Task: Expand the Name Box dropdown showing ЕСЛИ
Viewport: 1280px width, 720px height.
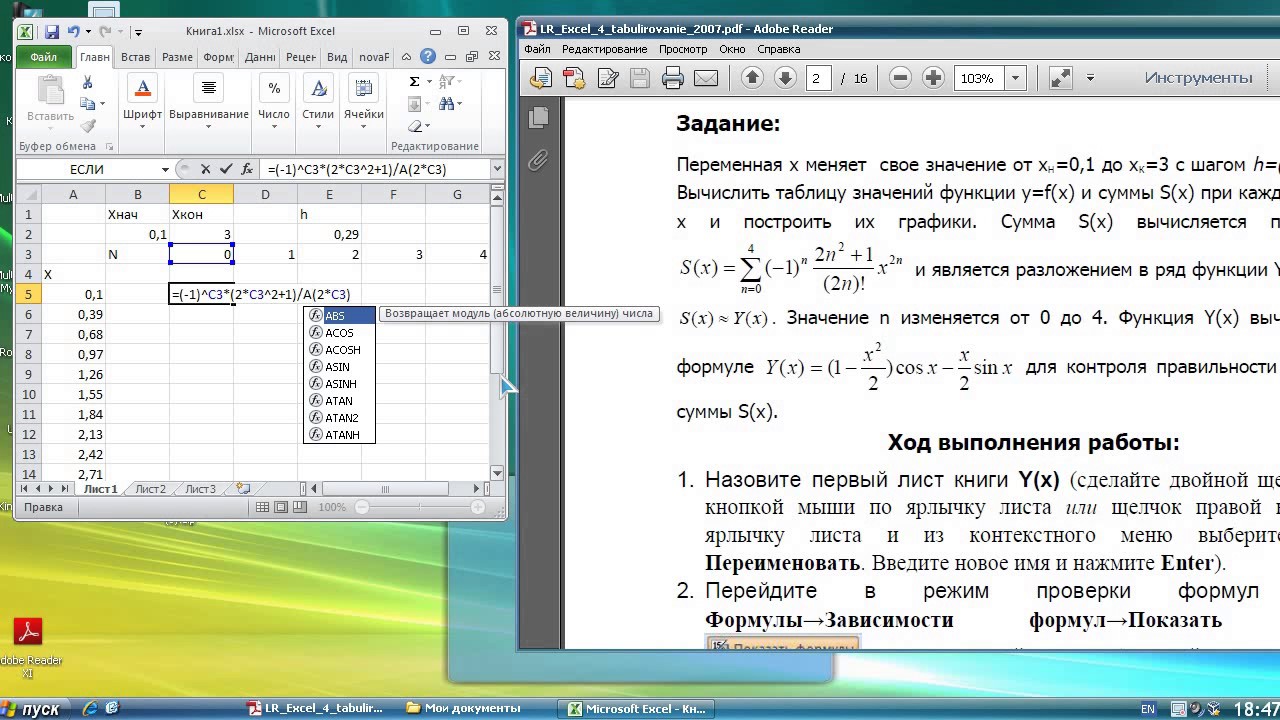Action: 165,170
